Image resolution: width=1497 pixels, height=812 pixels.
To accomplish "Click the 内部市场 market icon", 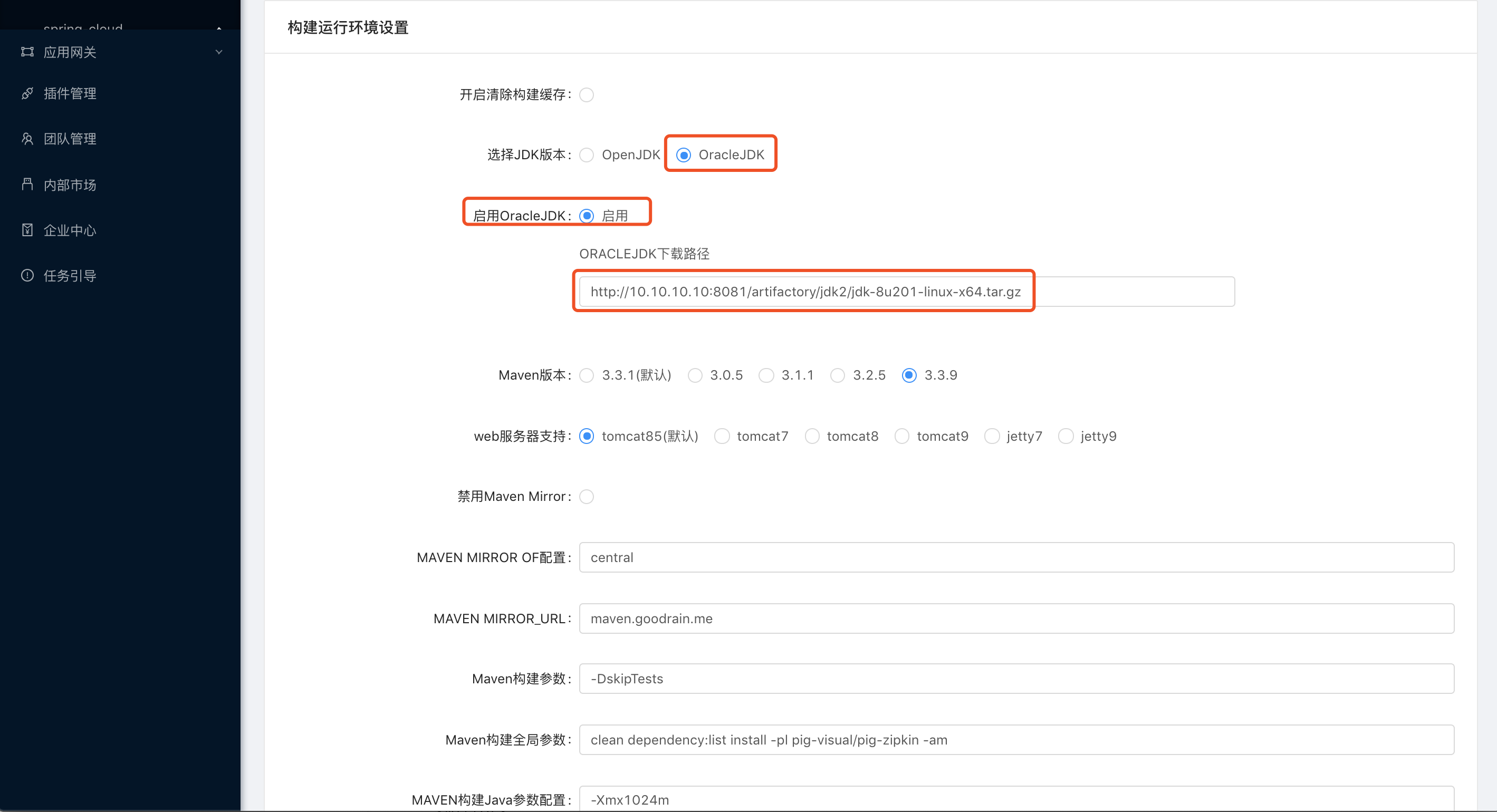I will point(27,185).
